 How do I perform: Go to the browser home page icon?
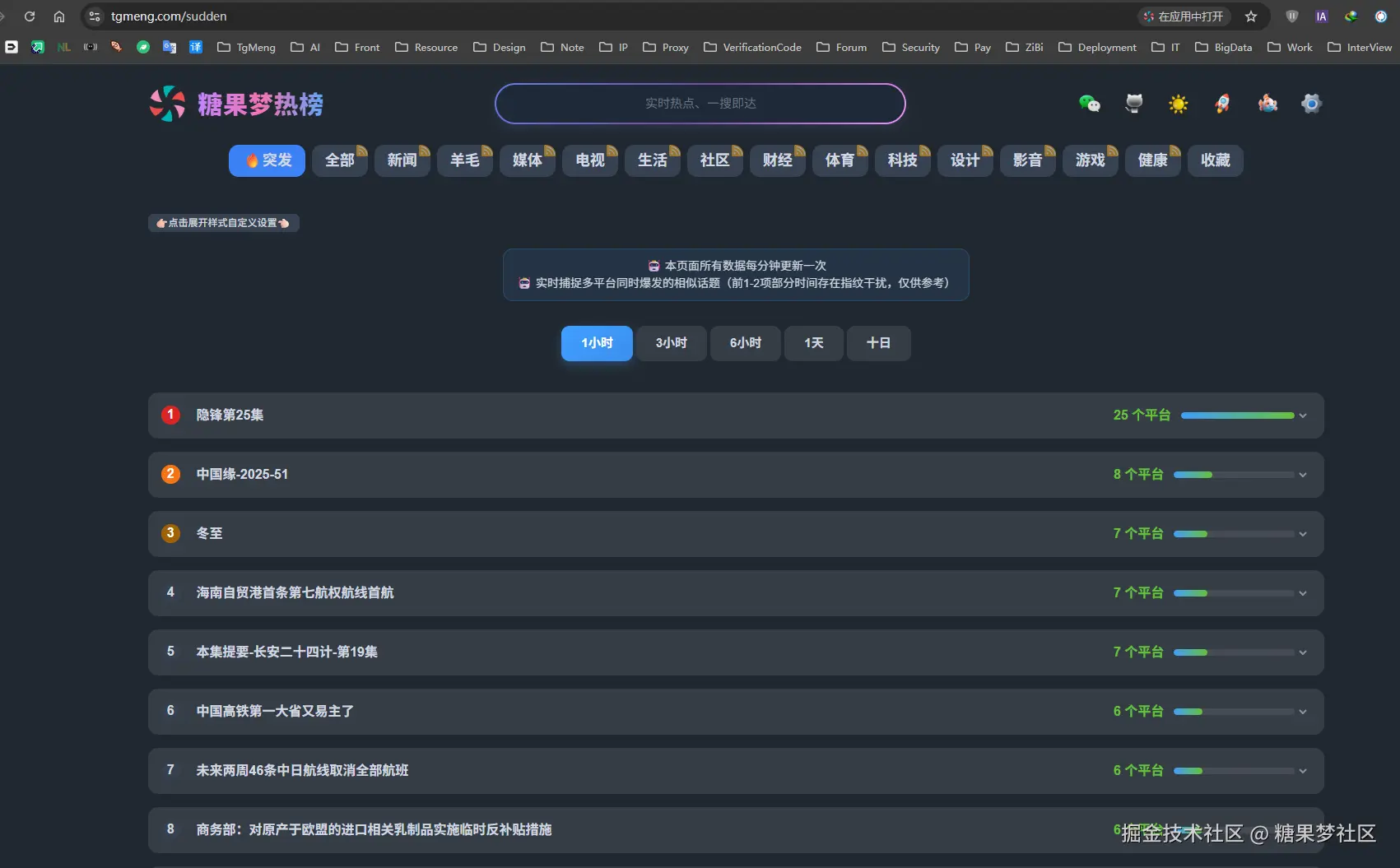[x=59, y=16]
